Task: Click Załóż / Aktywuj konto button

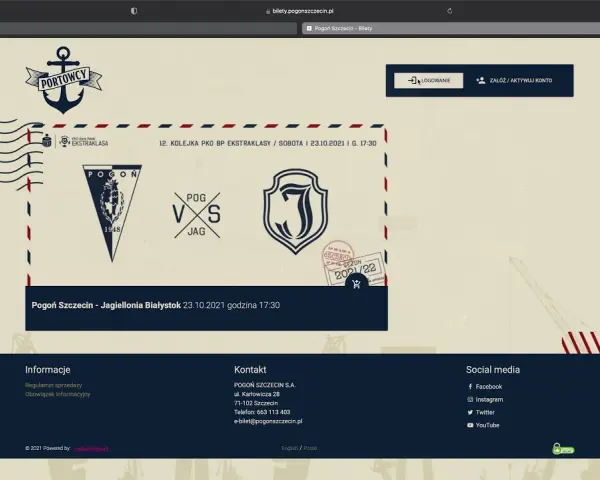Action: pyautogui.click(x=514, y=80)
